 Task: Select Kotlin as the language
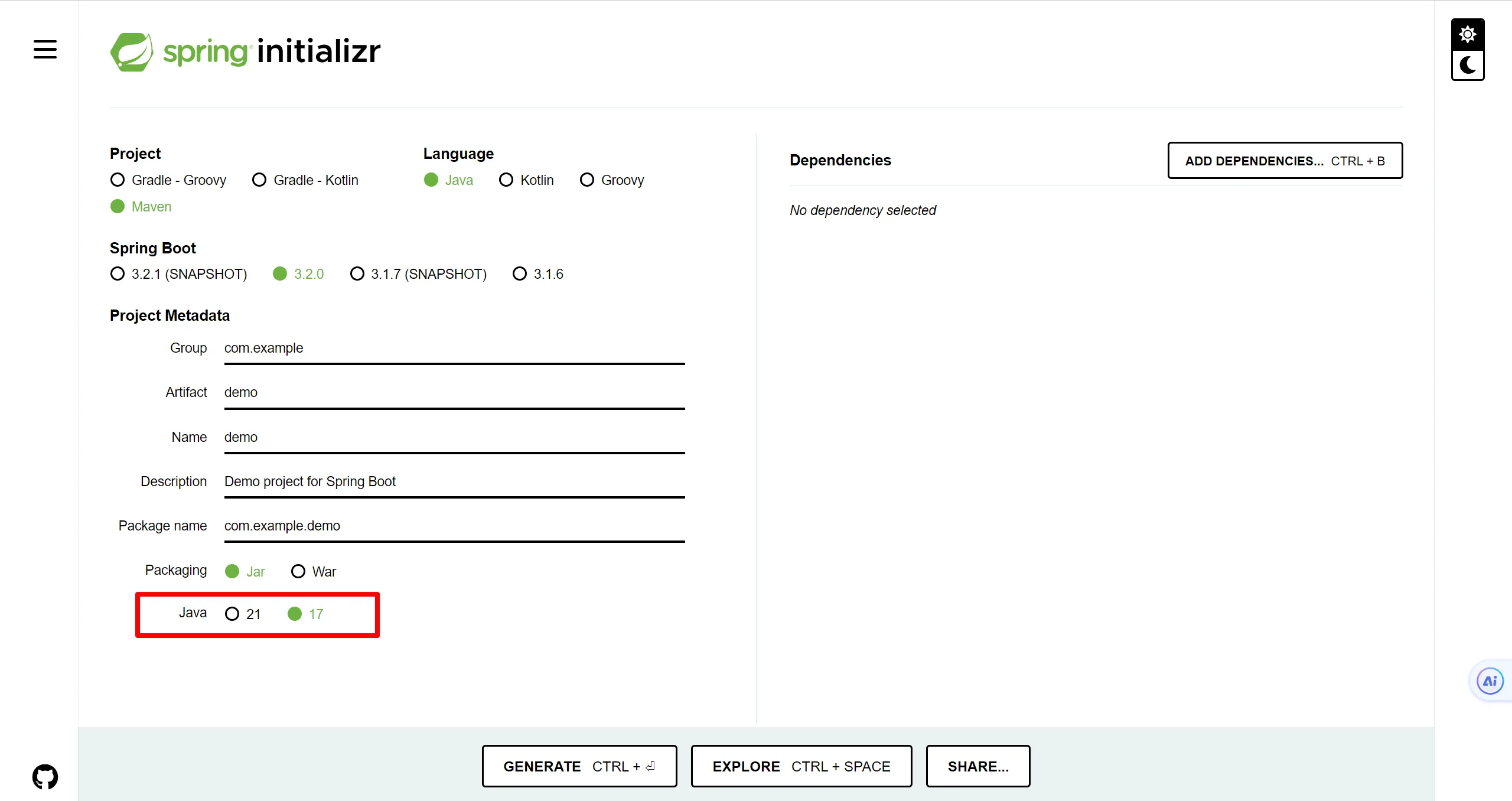click(506, 180)
